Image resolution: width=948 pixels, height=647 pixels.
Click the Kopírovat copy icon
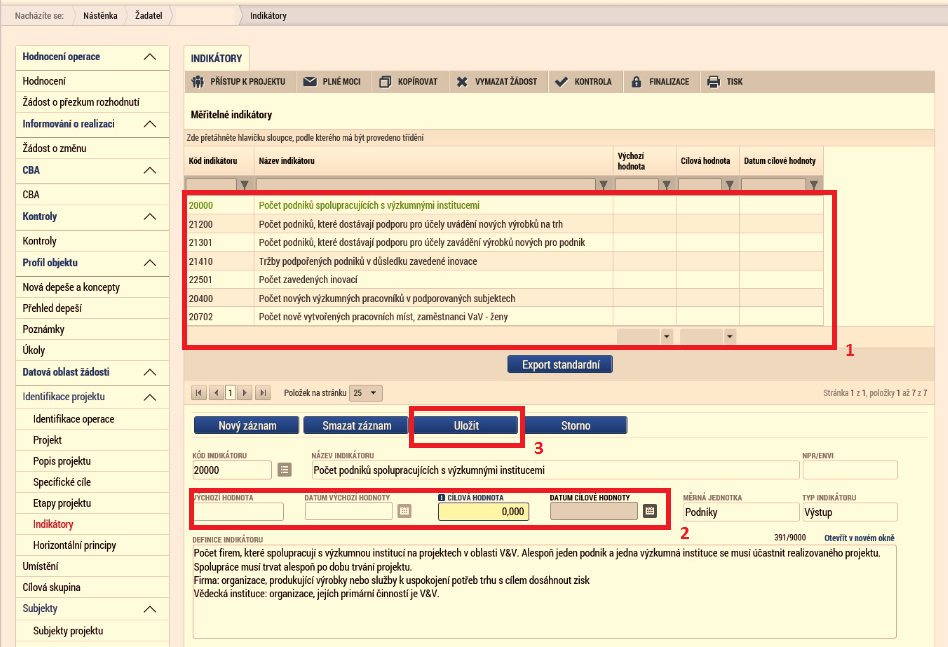pyautogui.click(x=385, y=82)
